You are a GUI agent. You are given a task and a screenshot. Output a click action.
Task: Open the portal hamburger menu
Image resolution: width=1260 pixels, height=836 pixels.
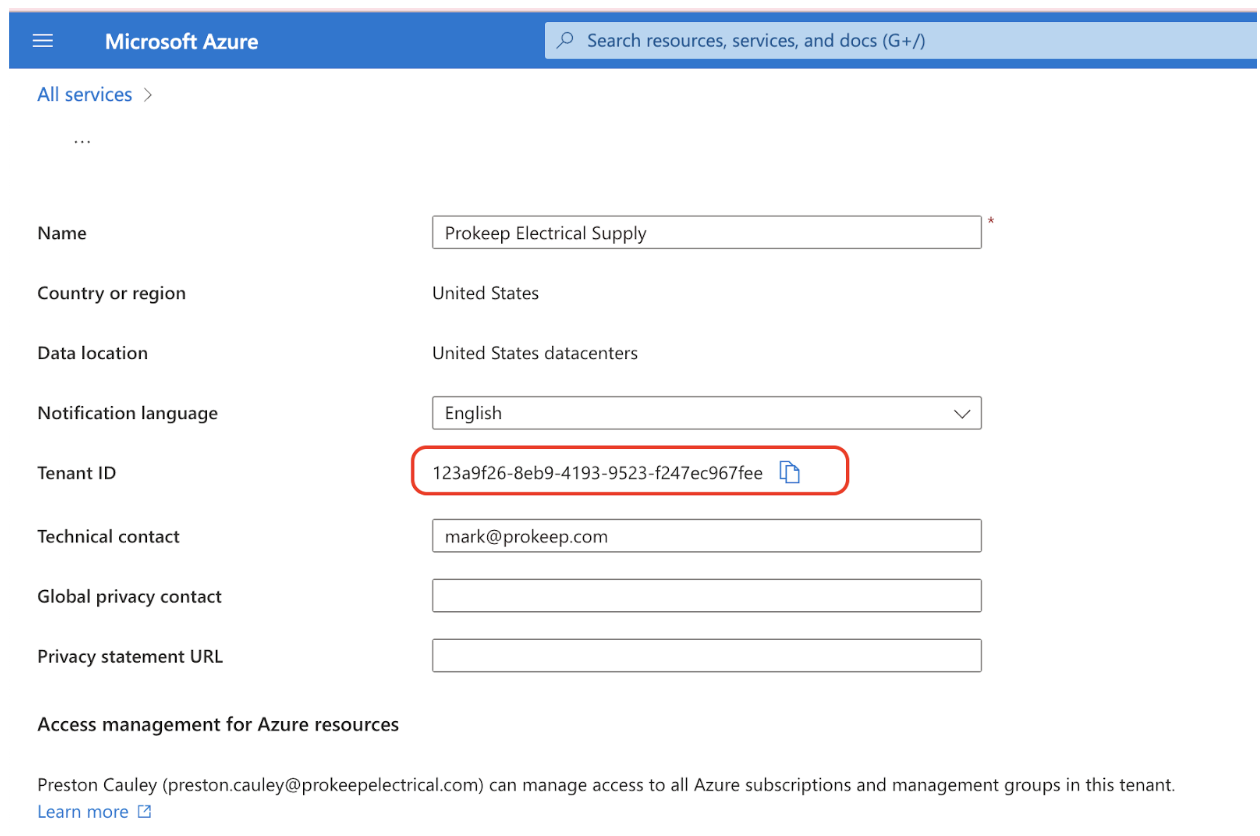point(42,40)
